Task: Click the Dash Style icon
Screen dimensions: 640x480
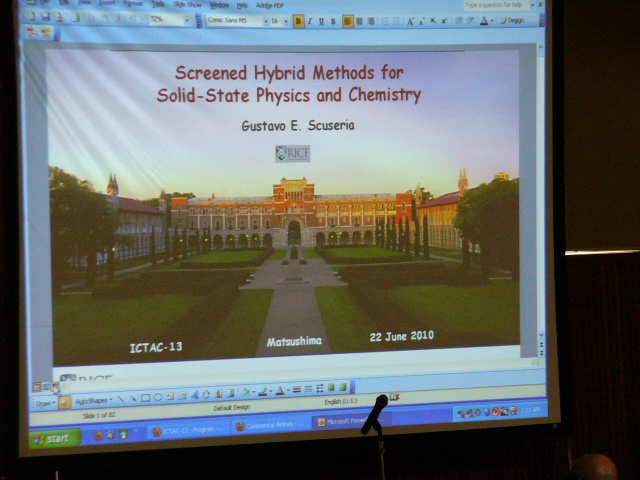Action: pos(308,389)
